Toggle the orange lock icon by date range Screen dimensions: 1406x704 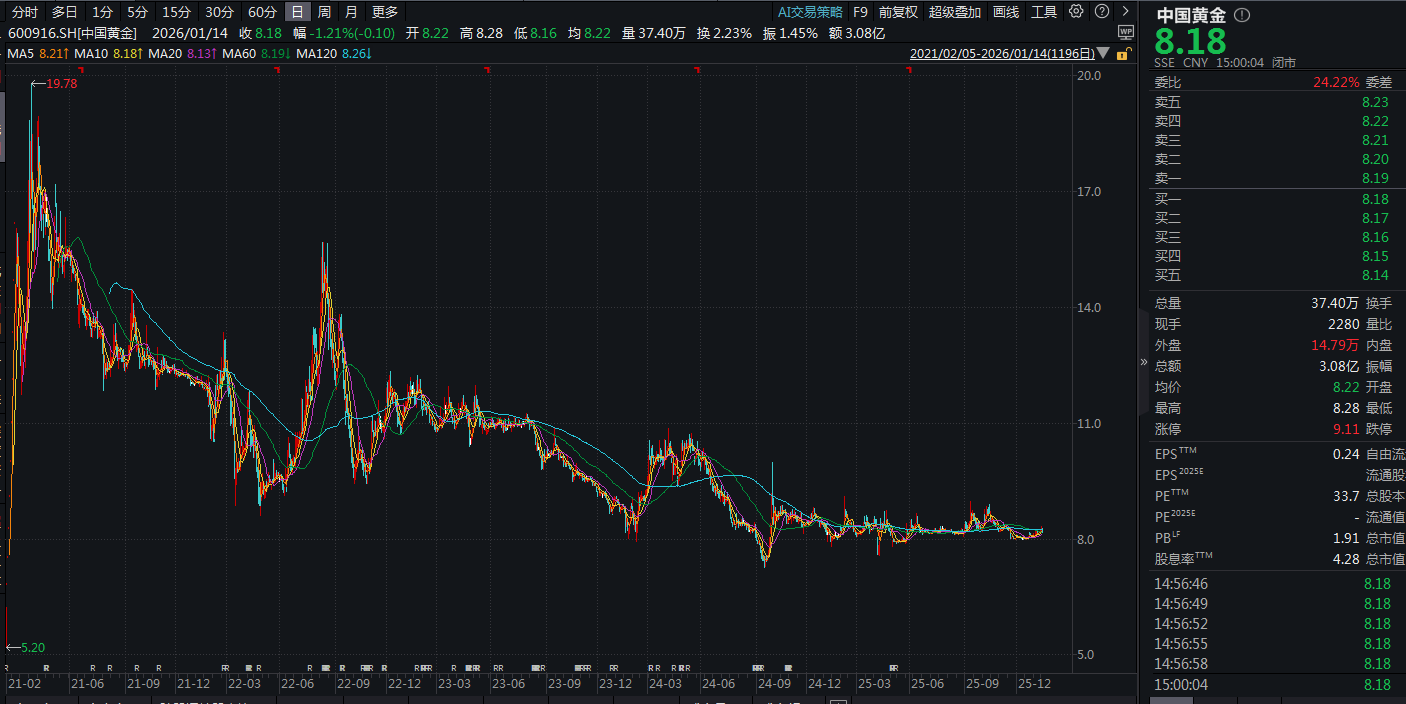1125,53
